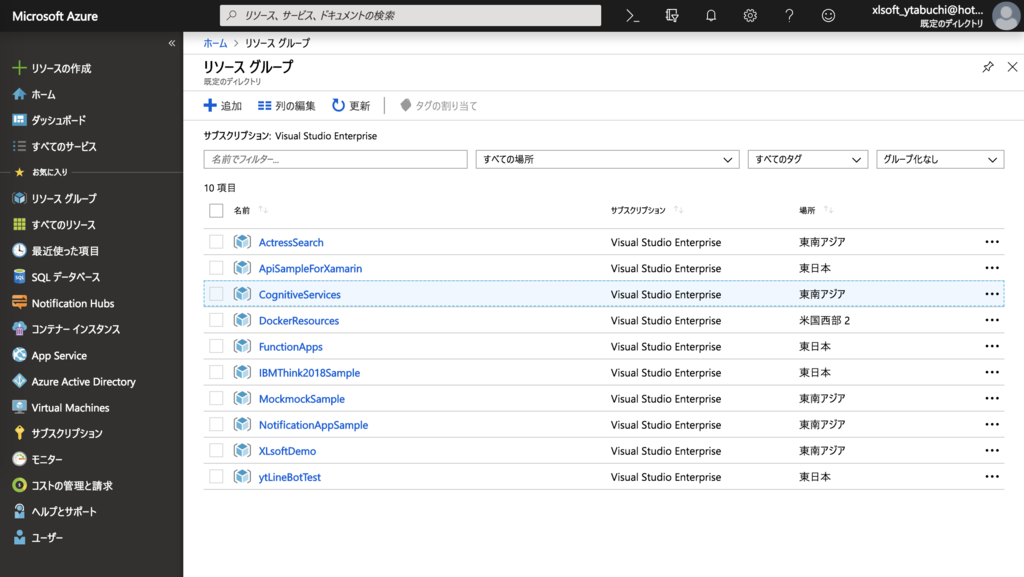Check the DockerResources row checkbox
The width and height of the screenshot is (1024, 577).
216,320
